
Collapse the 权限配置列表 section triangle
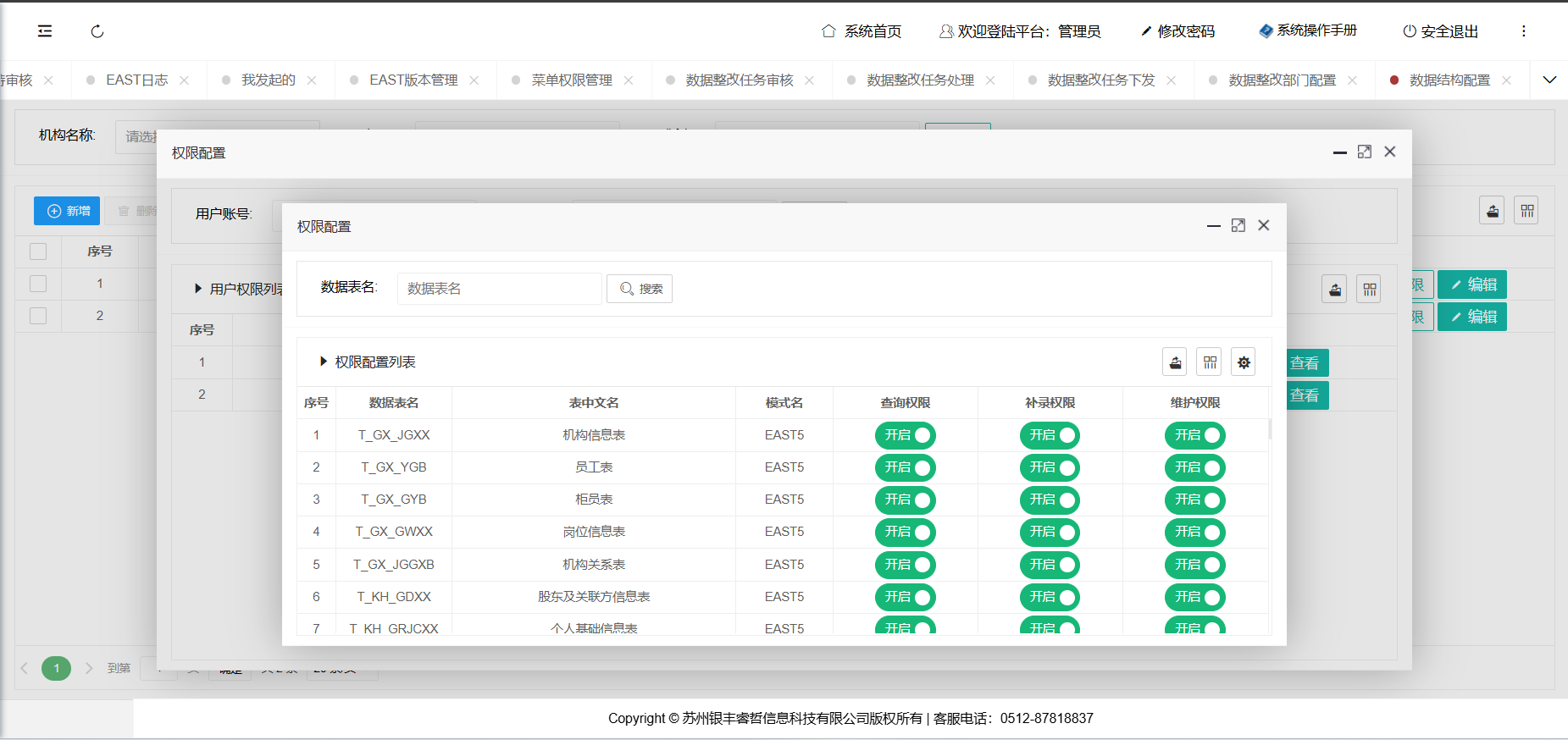[x=323, y=362]
